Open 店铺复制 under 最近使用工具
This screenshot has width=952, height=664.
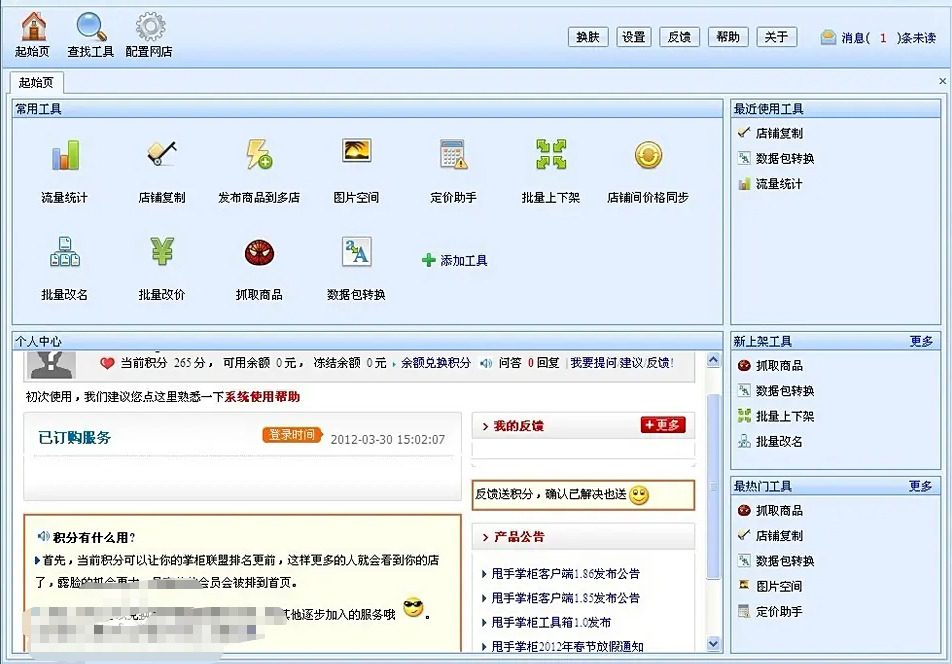(x=772, y=133)
